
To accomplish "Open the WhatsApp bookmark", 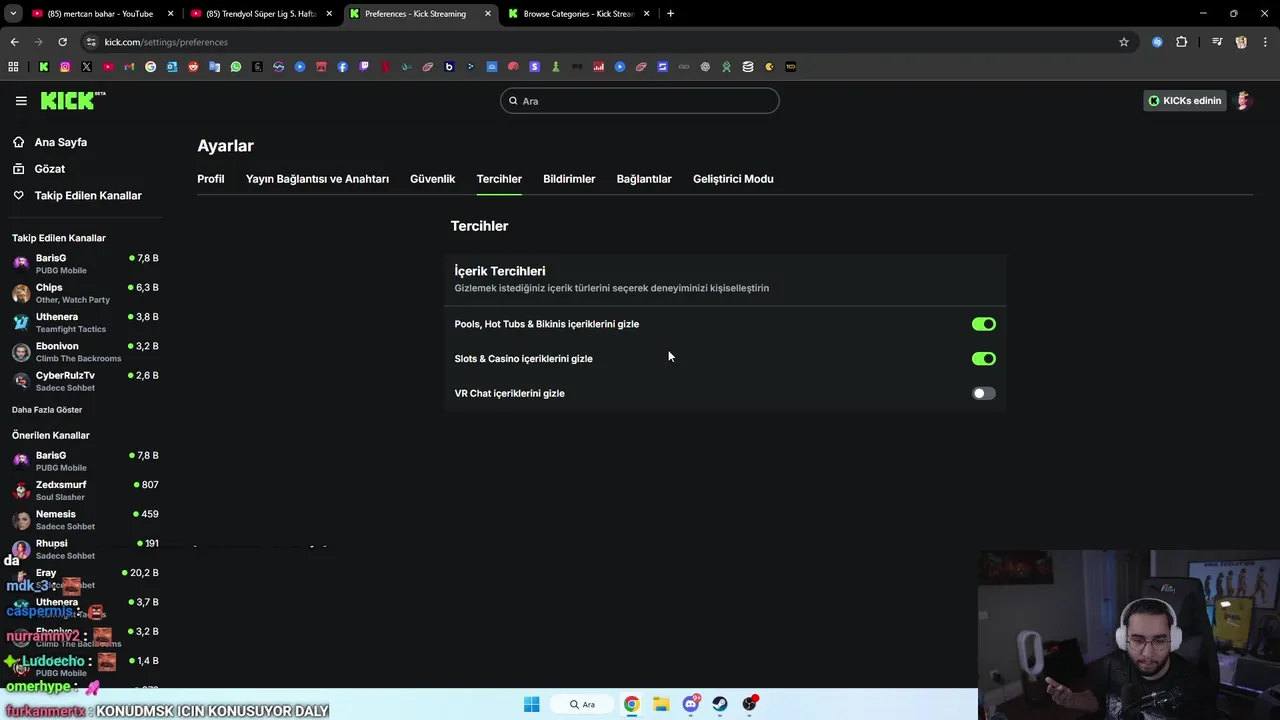I will pyautogui.click(x=236, y=67).
